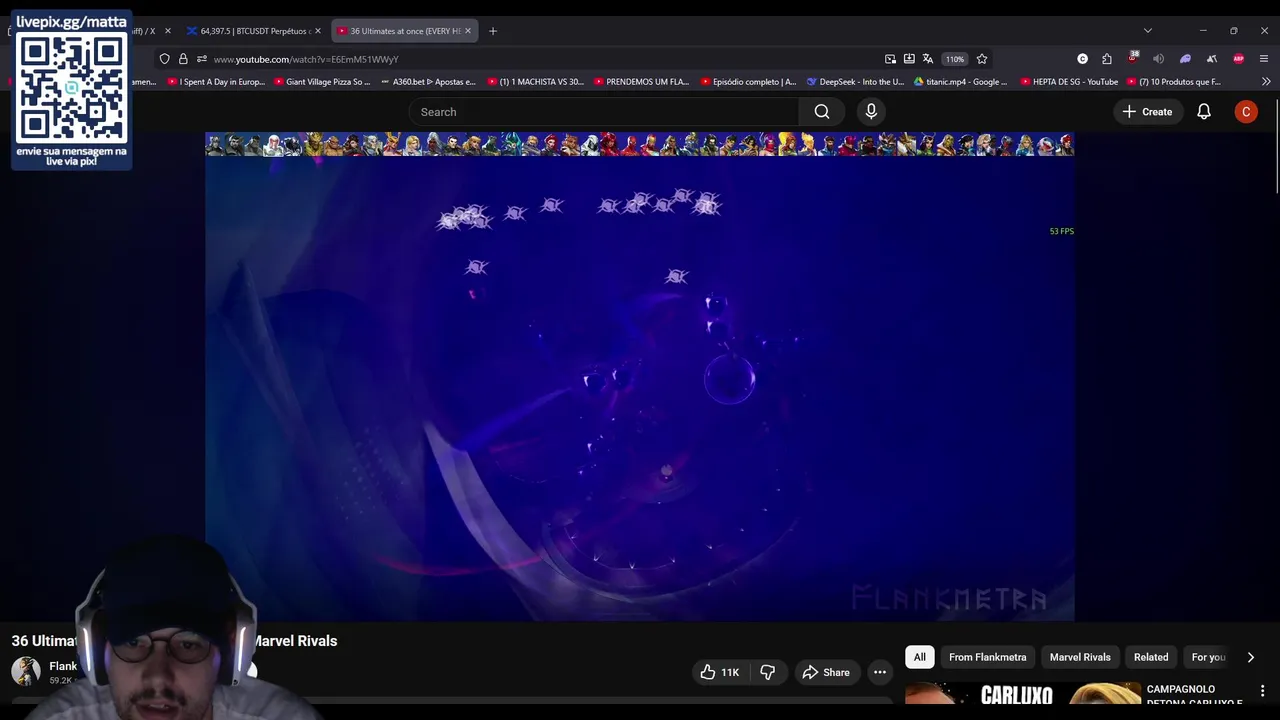Select the From Flankmetra chip

point(987,657)
